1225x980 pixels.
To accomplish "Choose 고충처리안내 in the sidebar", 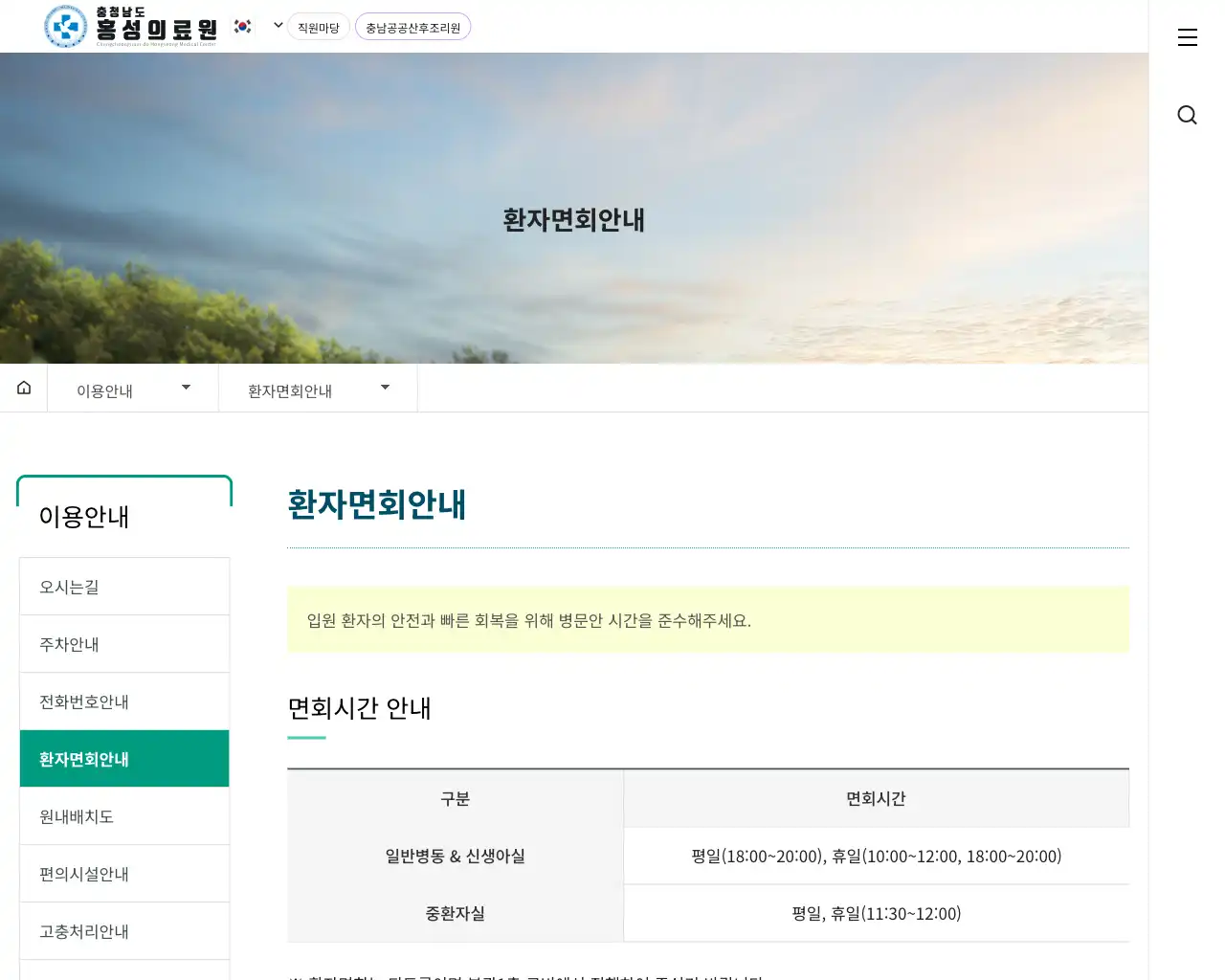I will coord(124,931).
